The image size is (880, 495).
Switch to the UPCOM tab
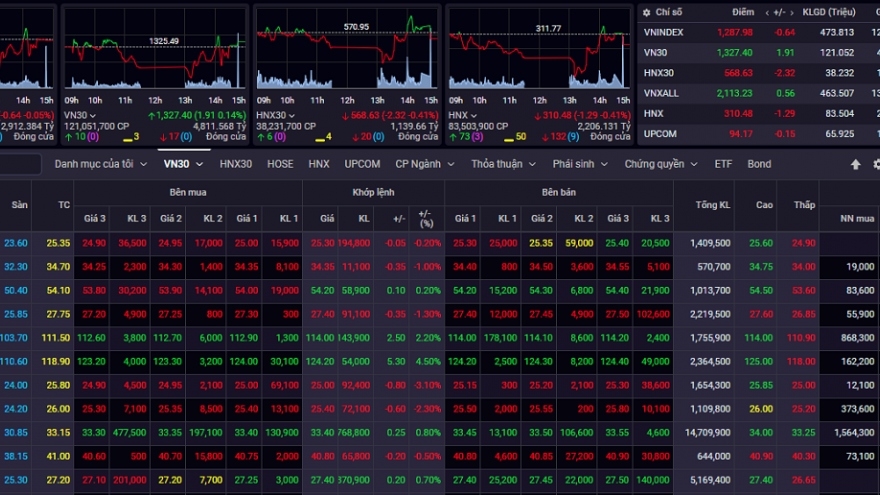pos(362,164)
